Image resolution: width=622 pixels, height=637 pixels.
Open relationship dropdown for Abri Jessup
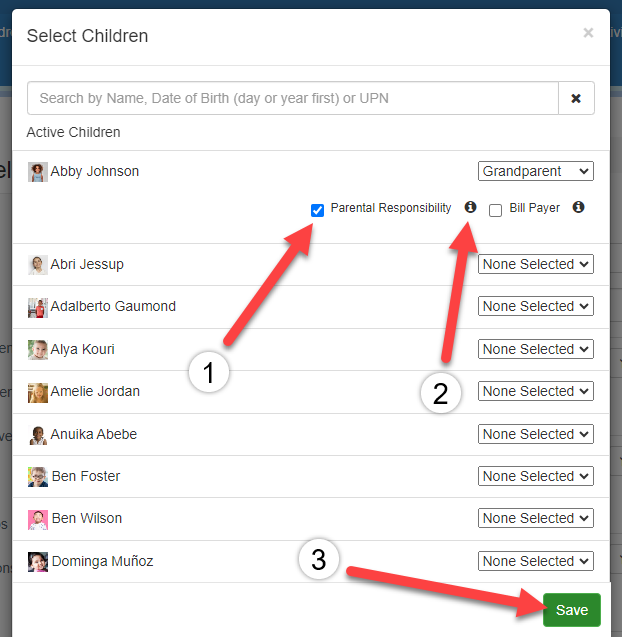[535, 264]
